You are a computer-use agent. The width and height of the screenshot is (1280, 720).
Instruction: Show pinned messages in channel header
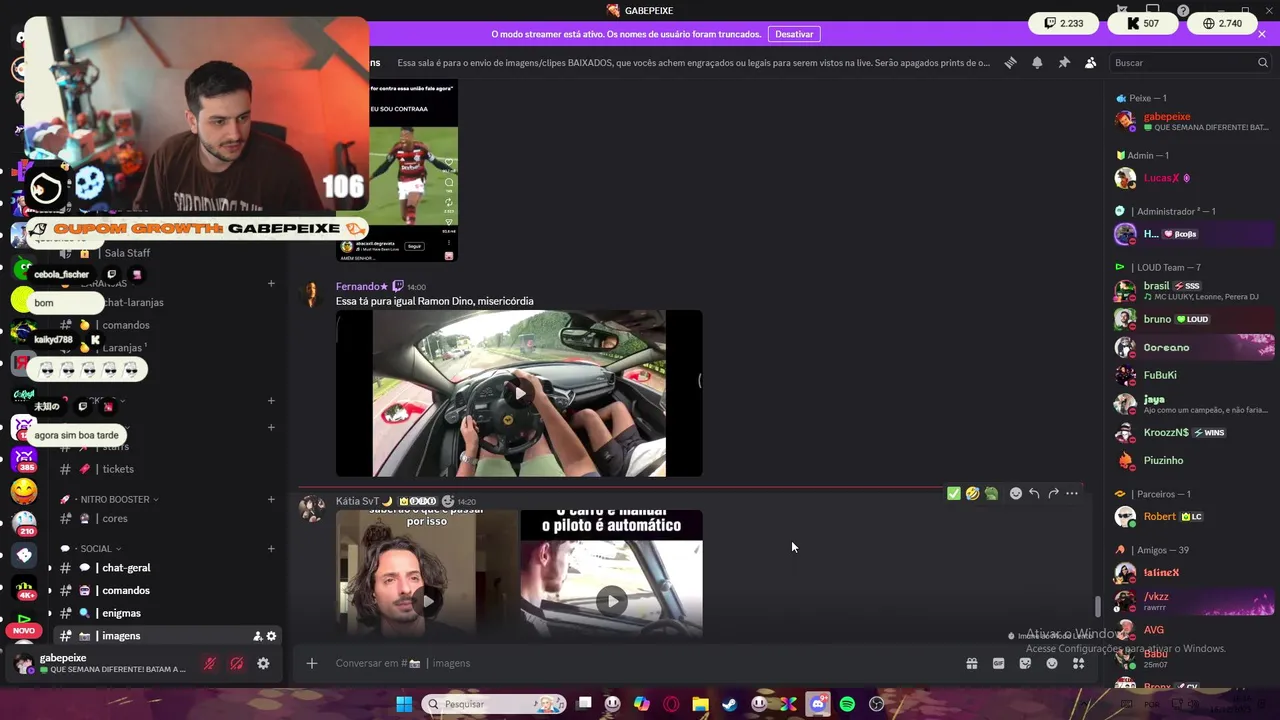click(x=1064, y=62)
